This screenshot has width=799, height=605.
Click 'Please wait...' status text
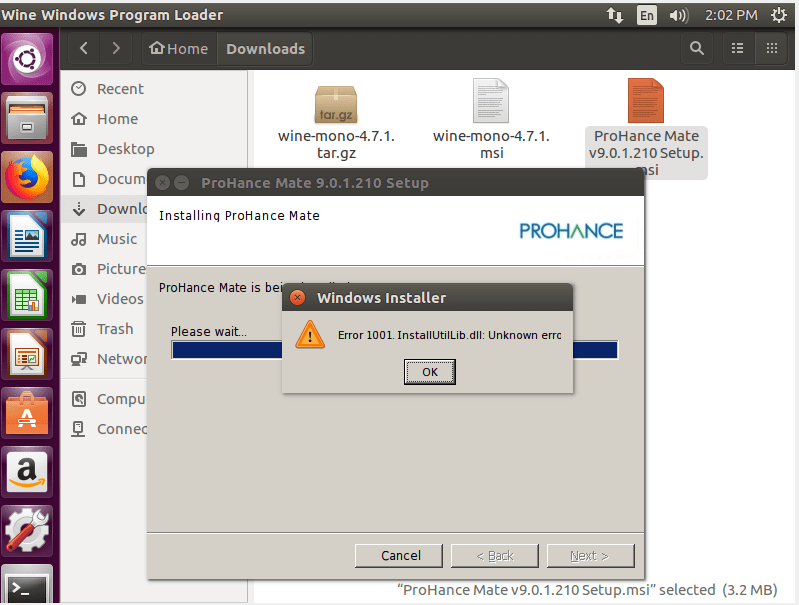208,332
